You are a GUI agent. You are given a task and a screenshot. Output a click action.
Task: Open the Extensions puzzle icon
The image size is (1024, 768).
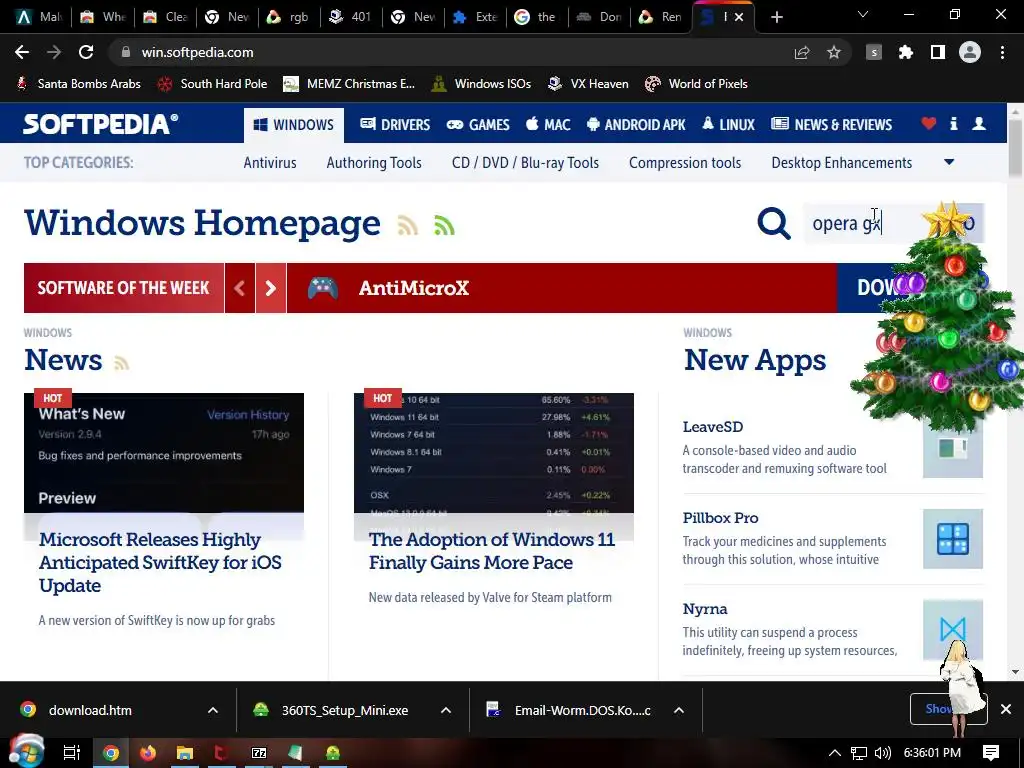tap(906, 52)
